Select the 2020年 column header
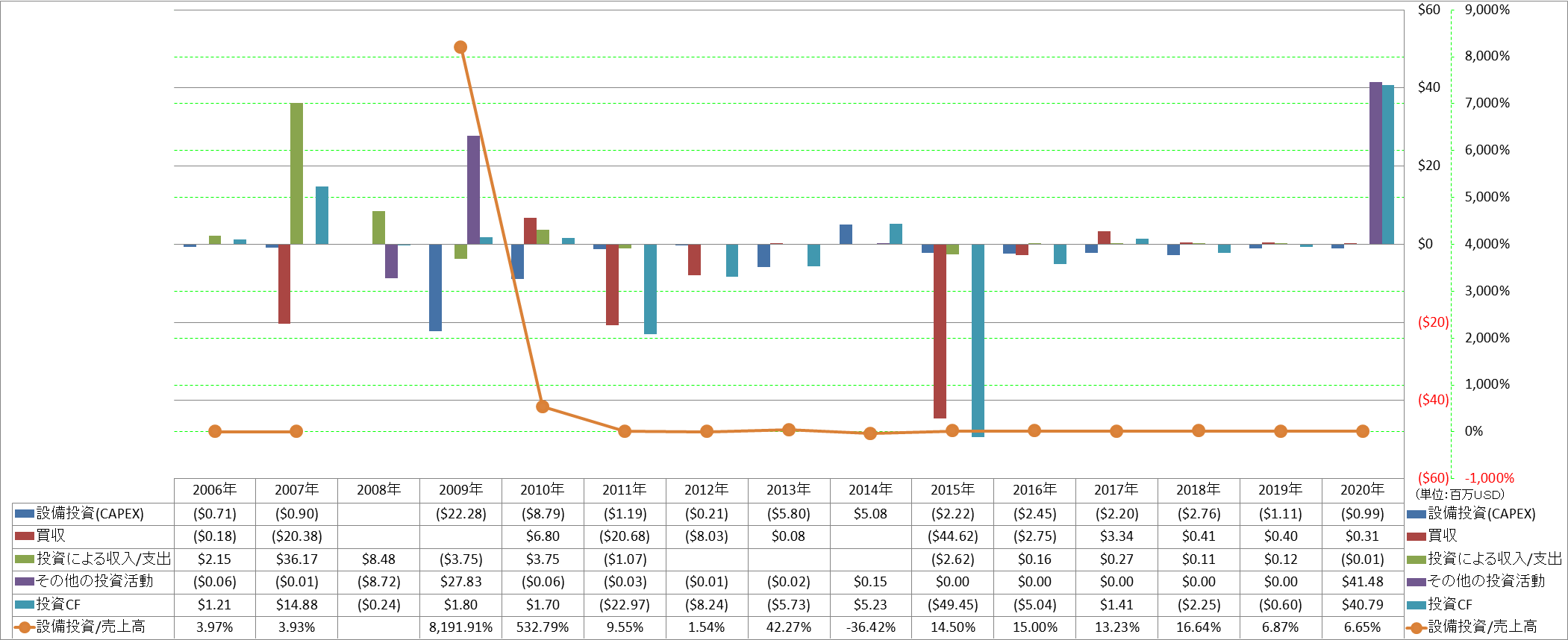1568x640 pixels. [x=1362, y=490]
